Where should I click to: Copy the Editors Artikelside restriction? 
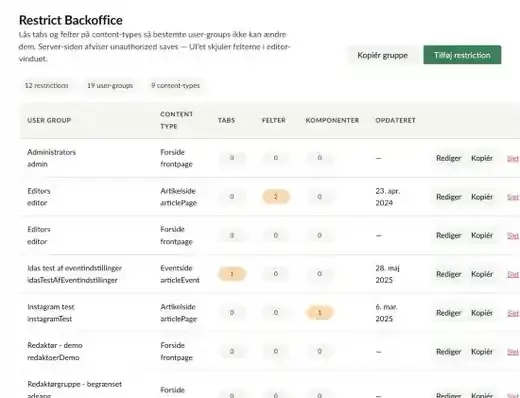[482, 197]
